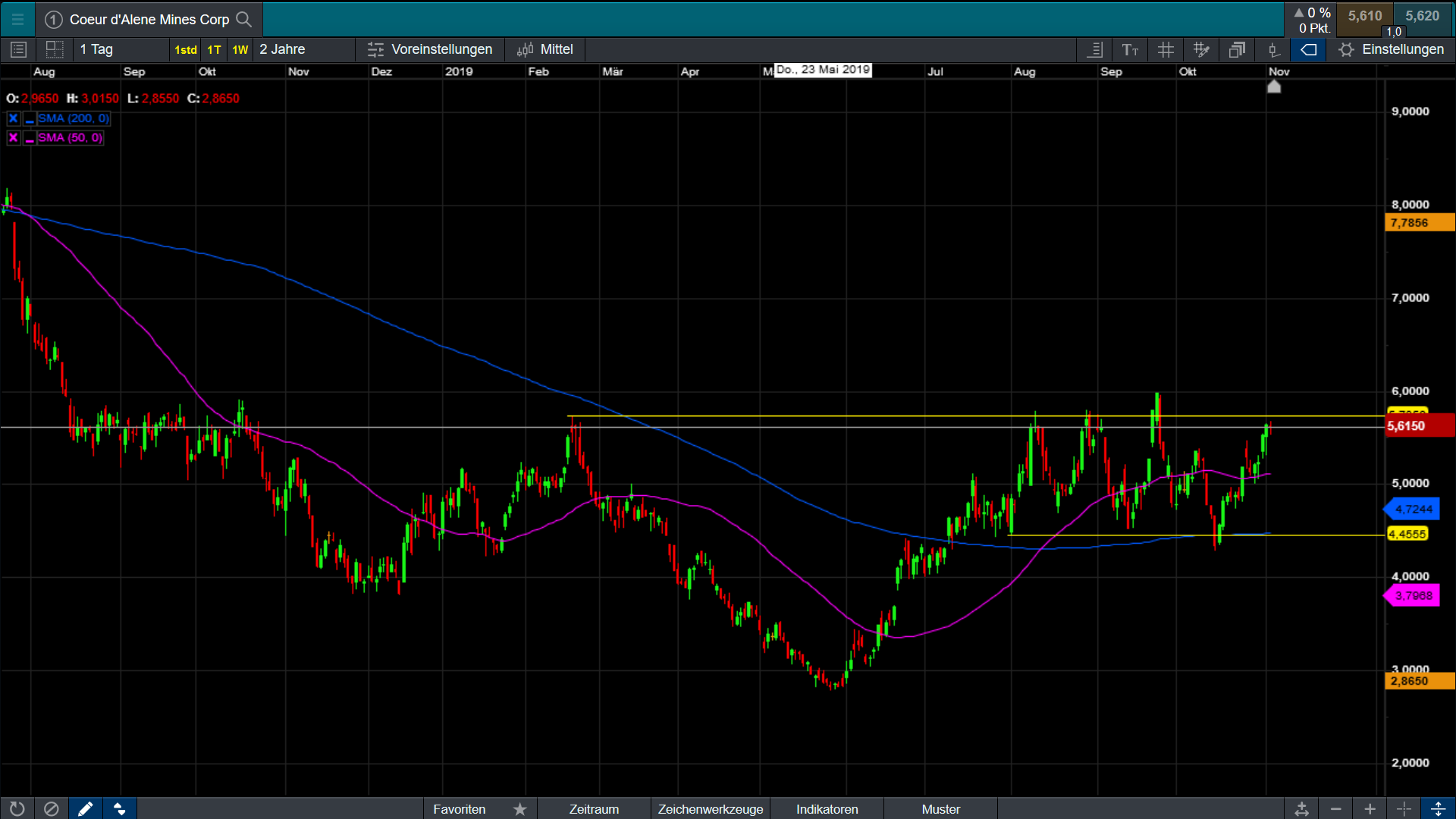This screenshot has height=819, width=1456.
Task: Click the stacked windows duplicate chart icon
Action: click(1237, 50)
